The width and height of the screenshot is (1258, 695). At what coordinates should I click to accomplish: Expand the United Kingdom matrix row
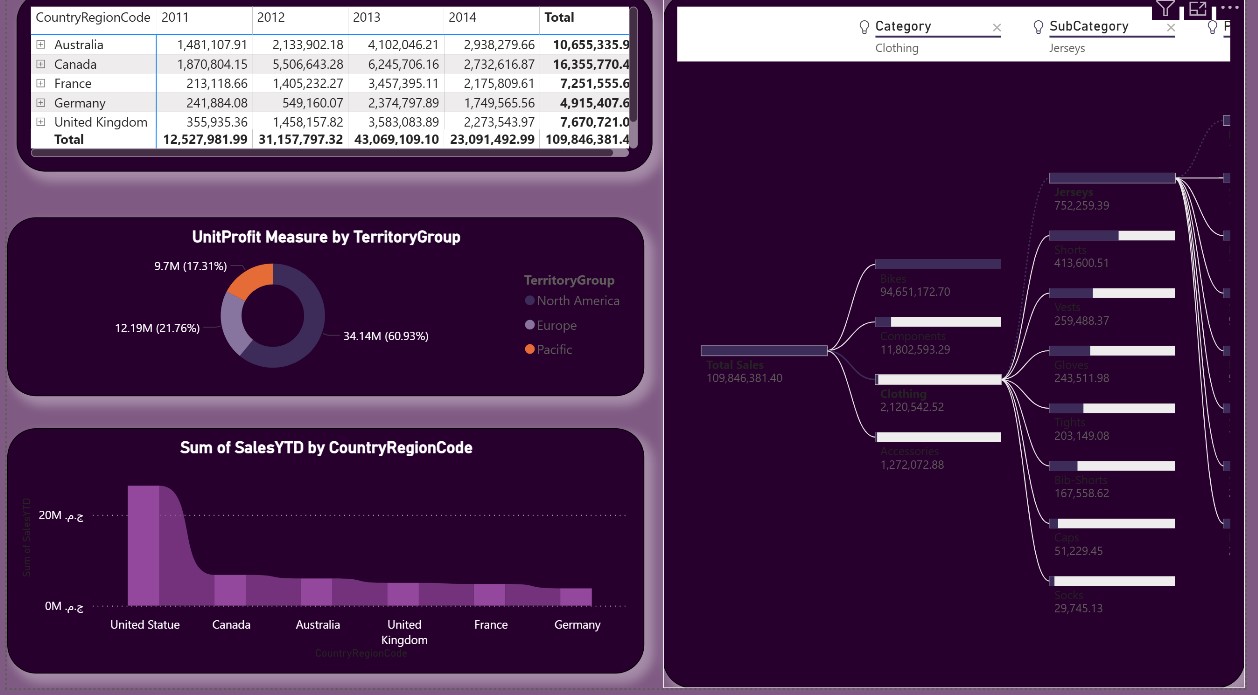pos(41,122)
